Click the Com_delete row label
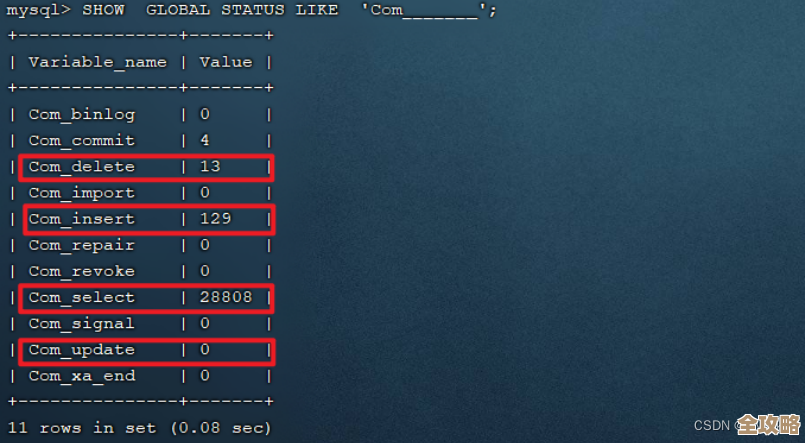 click(x=81, y=167)
